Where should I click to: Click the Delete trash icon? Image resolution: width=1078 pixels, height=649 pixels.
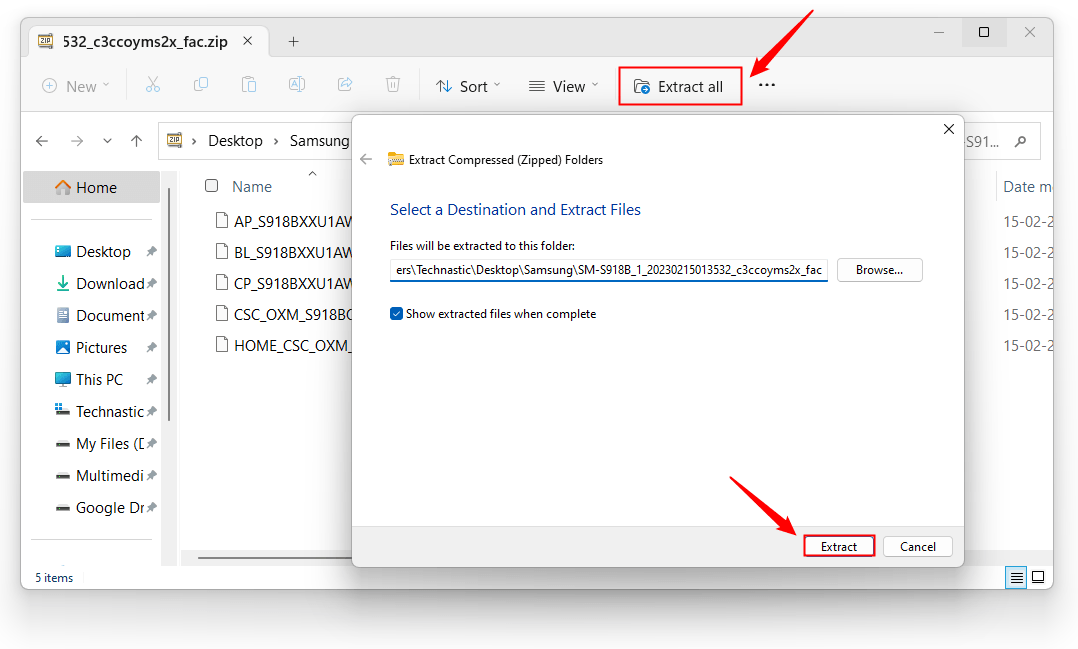click(x=393, y=86)
